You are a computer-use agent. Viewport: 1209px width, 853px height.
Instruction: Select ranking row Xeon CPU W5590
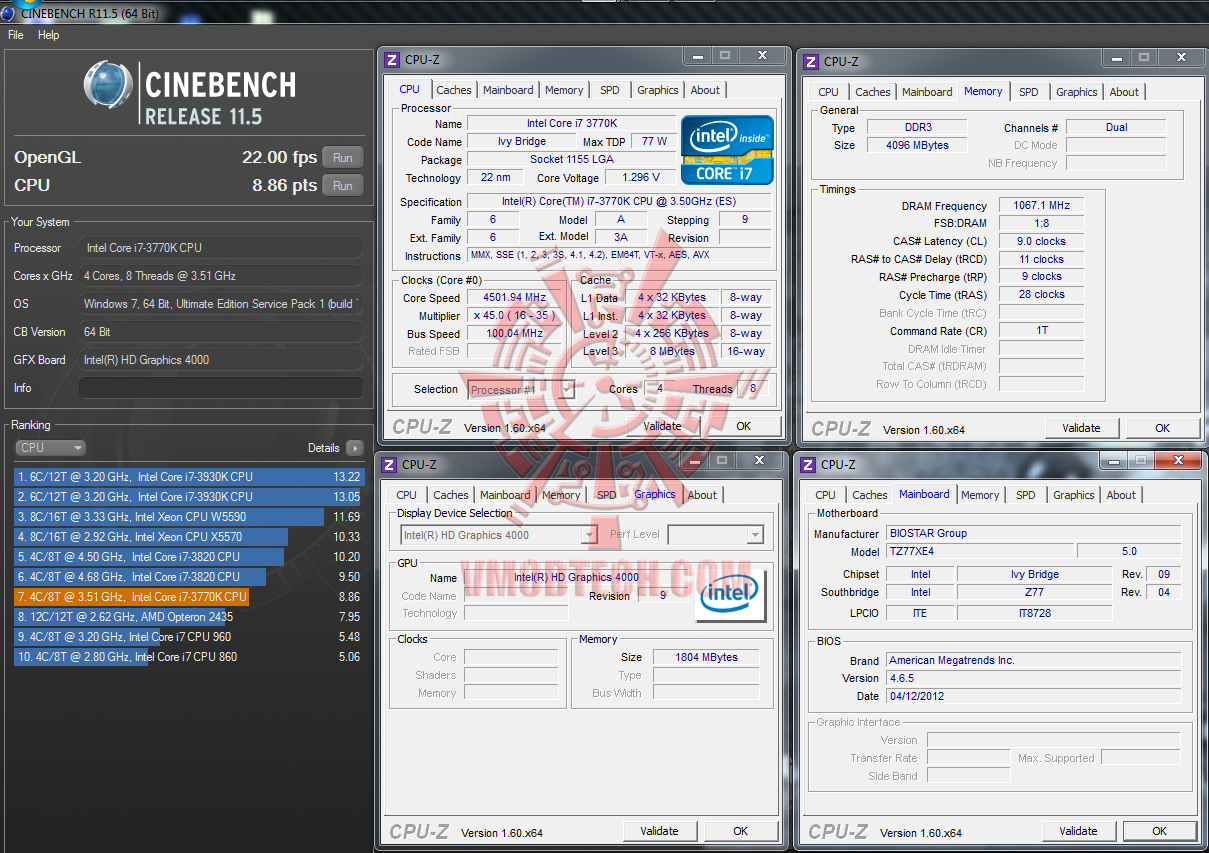click(188, 517)
